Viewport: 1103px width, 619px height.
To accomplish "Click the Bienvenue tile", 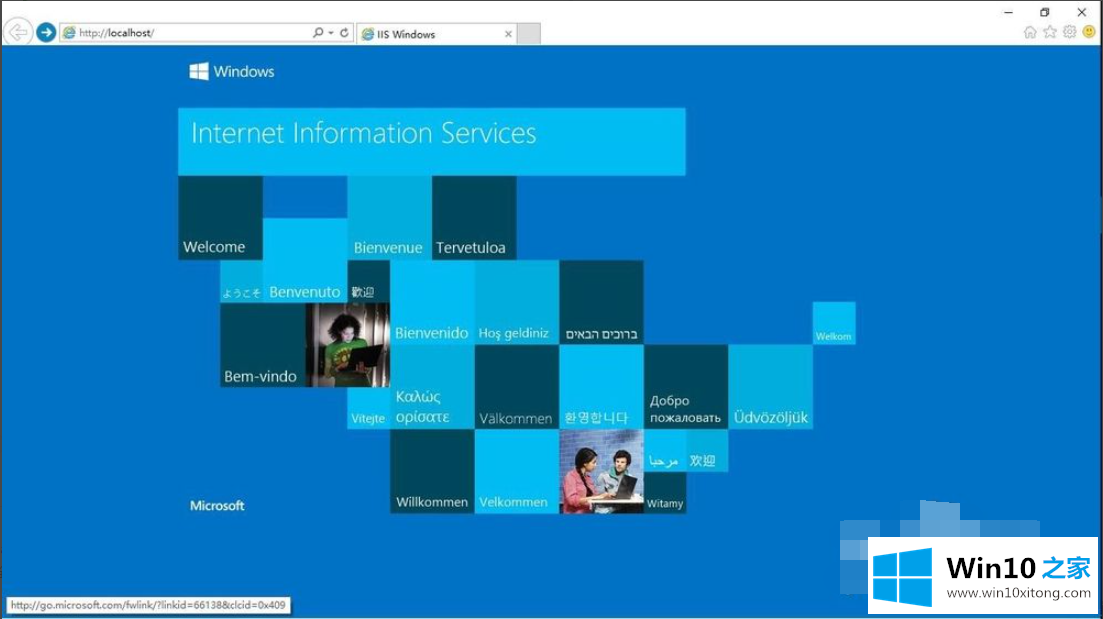I will tap(389, 217).
